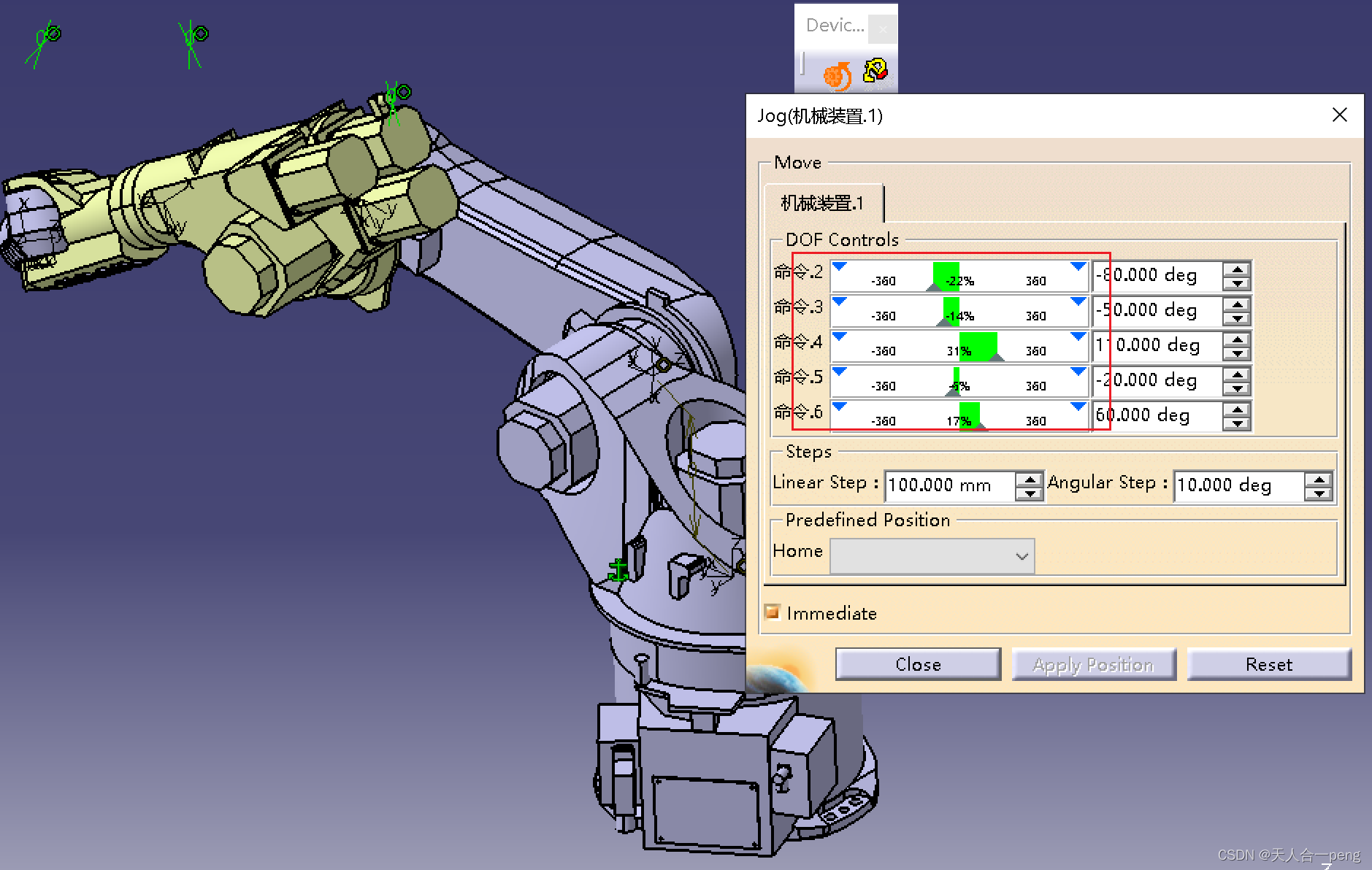Screen dimensions: 1372x870
Task: Click the 命令.4 DOF slider
Action: pyautogui.click(x=959, y=347)
